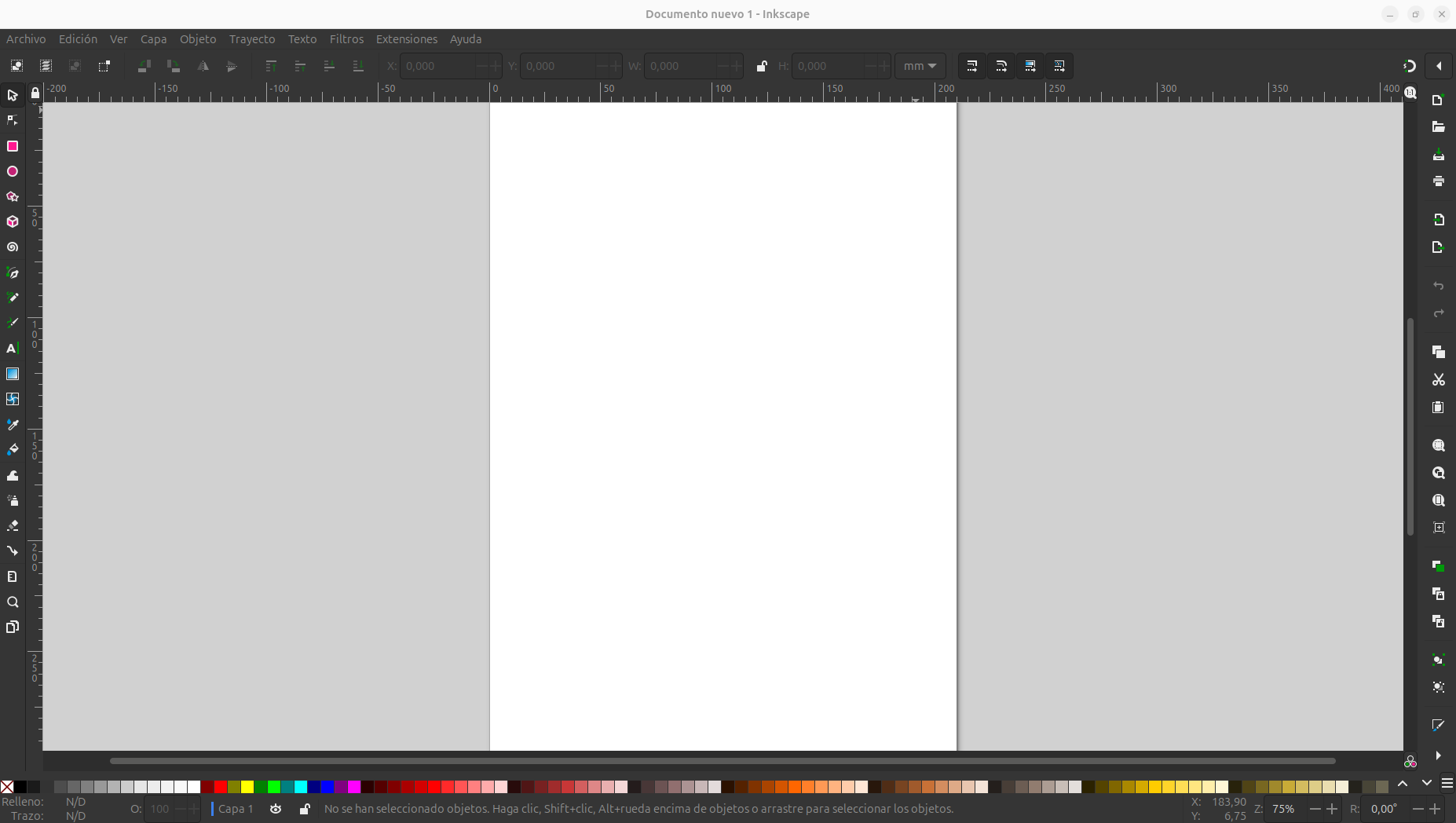Pick the yellow palette swatch
Screen dimensions: 1456x823
tap(247, 787)
